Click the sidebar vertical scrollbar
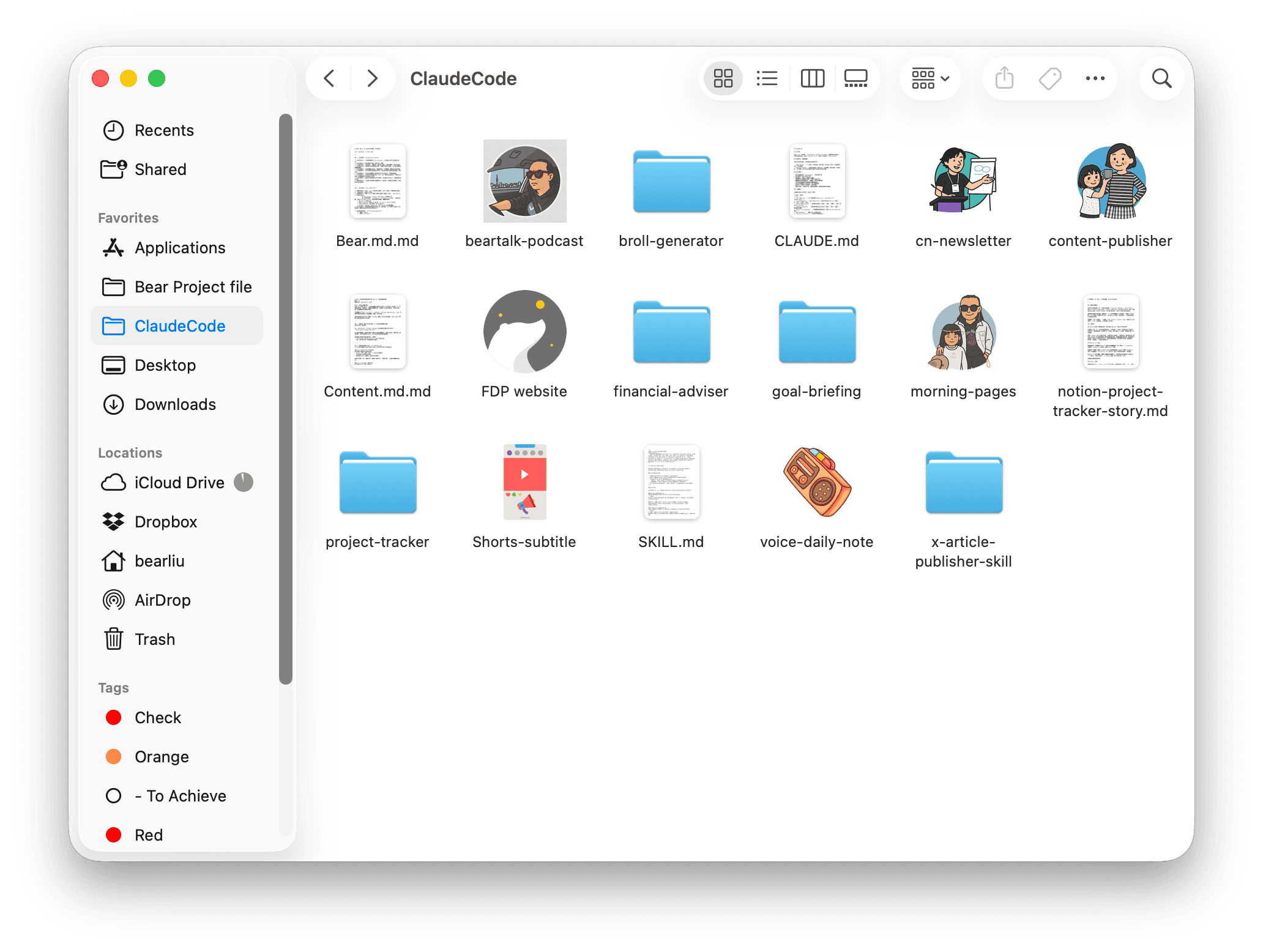Viewport: 1263px width, 952px height. [285, 398]
